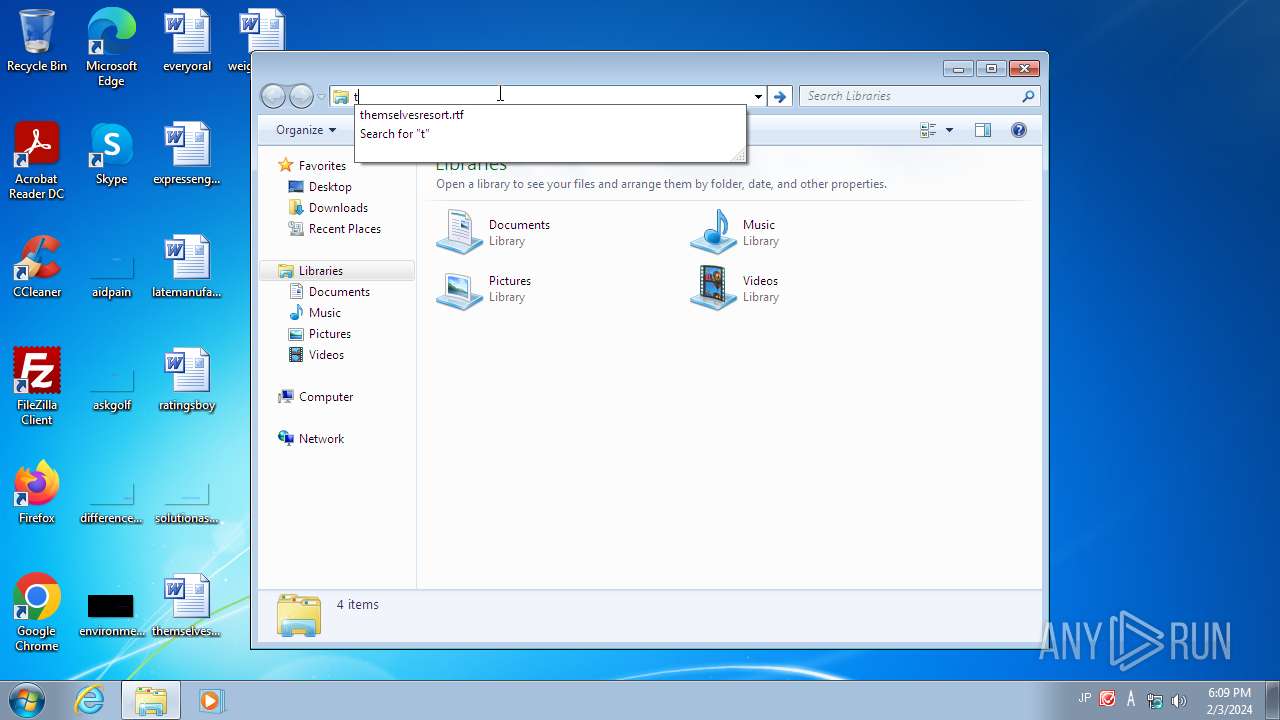Change your view icon button
The width and height of the screenshot is (1280, 720).
click(928, 130)
